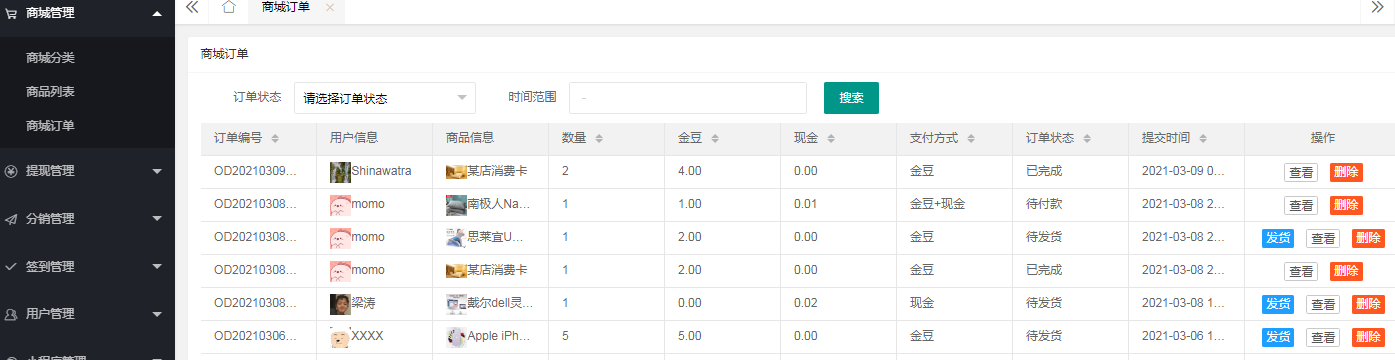Click 0.02 cash value in 梁涛's row

coord(806,303)
